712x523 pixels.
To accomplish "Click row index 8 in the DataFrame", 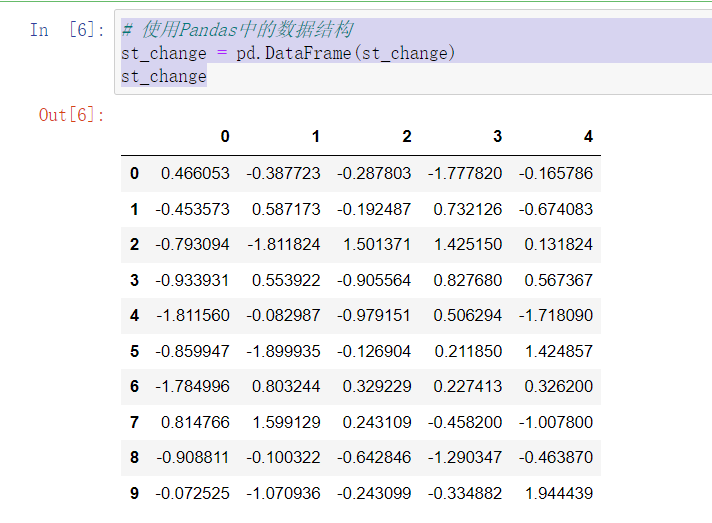I will (134, 457).
